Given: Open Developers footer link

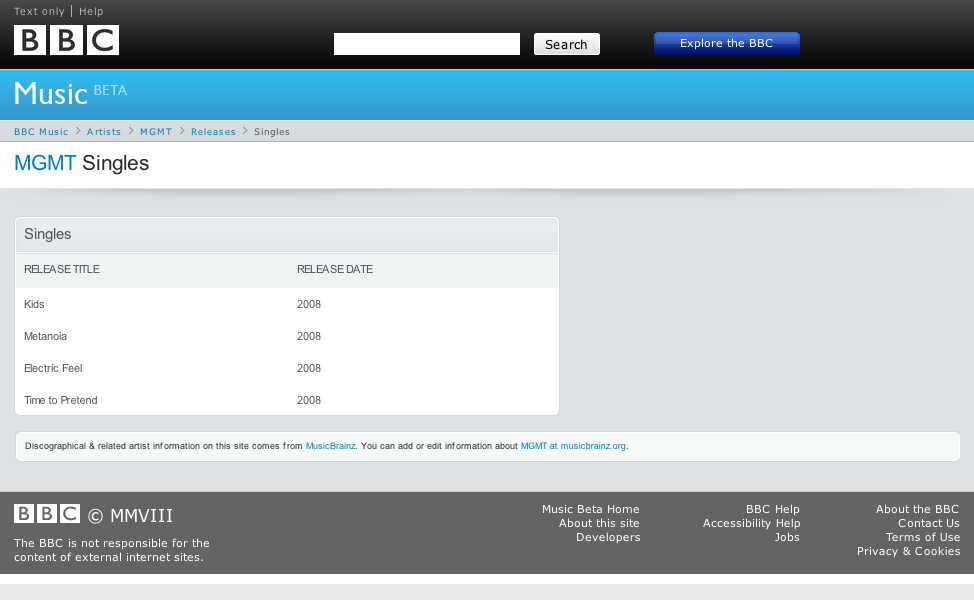Looking at the screenshot, I should click(x=608, y=538).
